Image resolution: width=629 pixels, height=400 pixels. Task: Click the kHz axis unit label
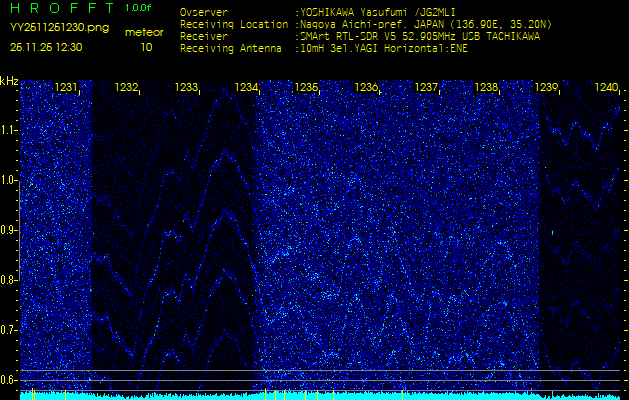point(9,81)
